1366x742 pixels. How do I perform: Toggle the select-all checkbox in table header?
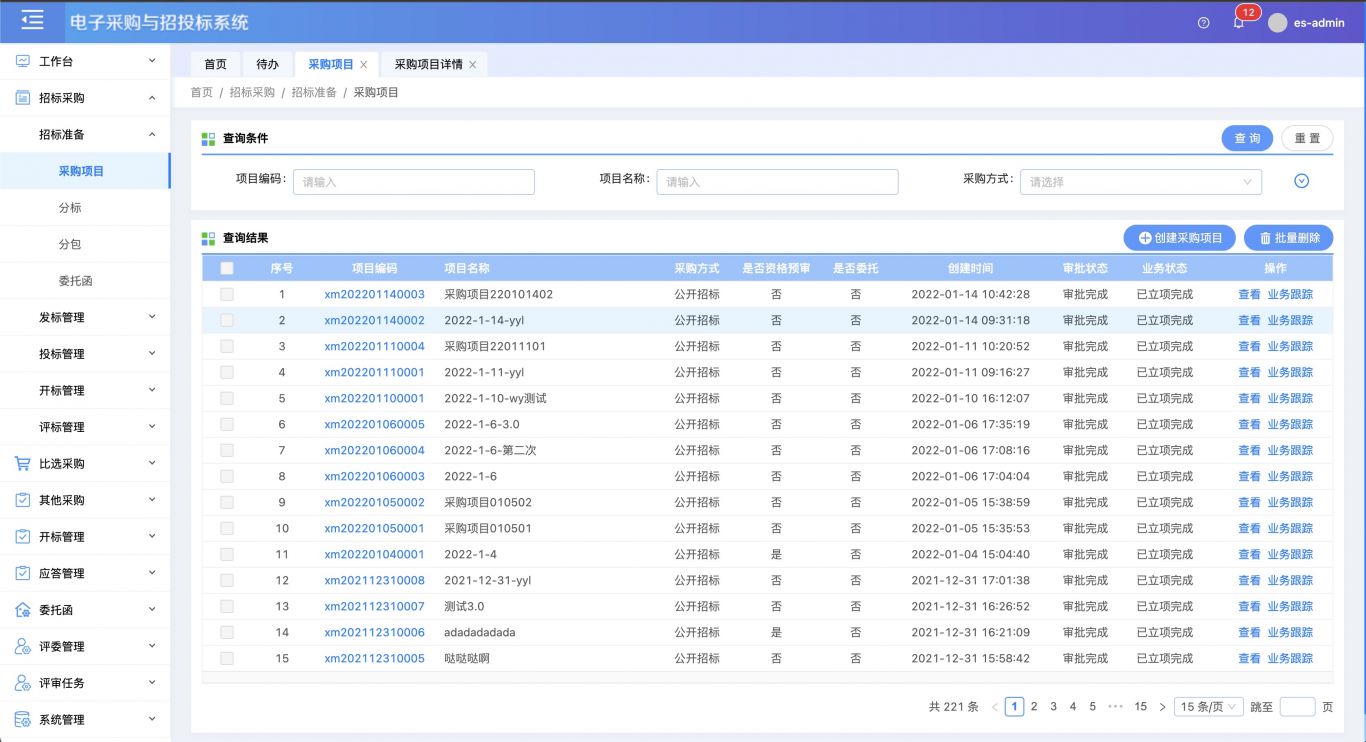click(227, 268)
